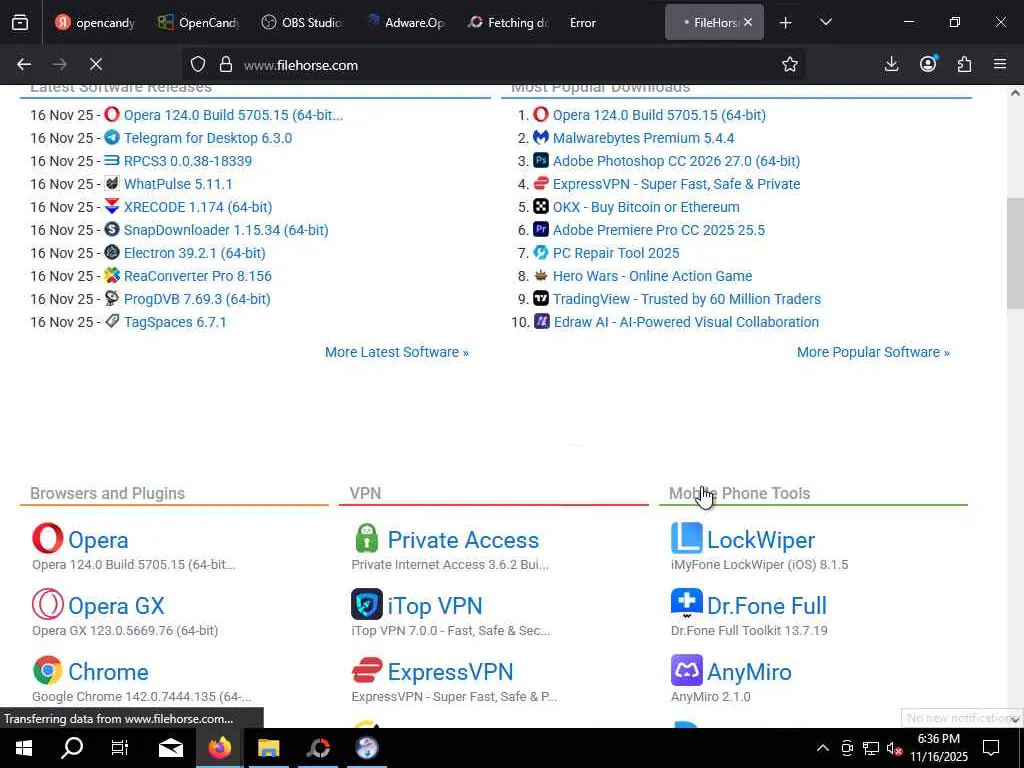Image resolution: width=1024 pixels, height=768 pixels.
Task: Click the page vertical scrollbar thumb
Action: 1015,253
